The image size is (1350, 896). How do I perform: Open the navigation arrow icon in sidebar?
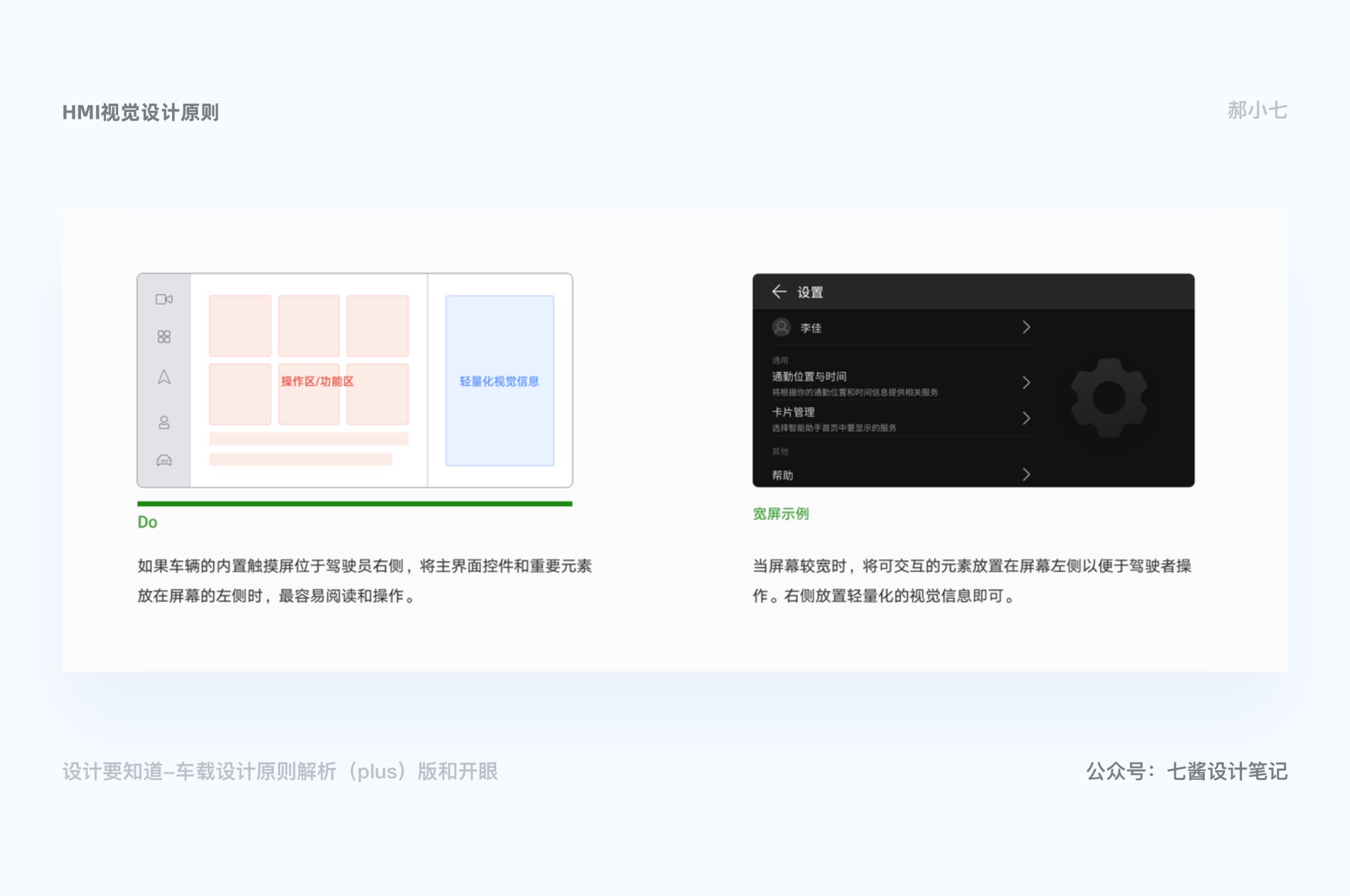164,377
